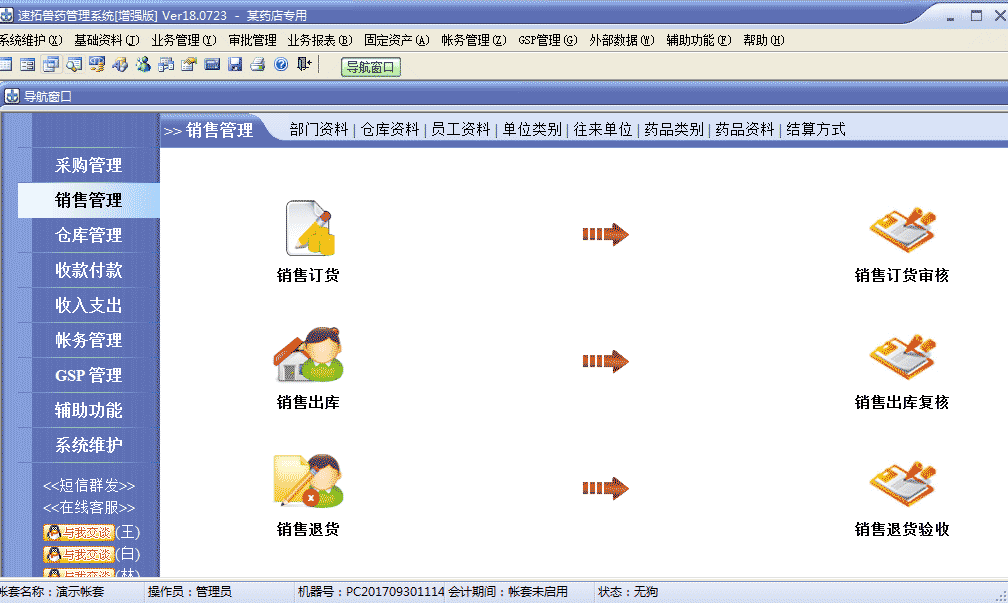Open the 仓库资料 link
The width and height of the screenshot is (1008, 603).
pos(390,129)
